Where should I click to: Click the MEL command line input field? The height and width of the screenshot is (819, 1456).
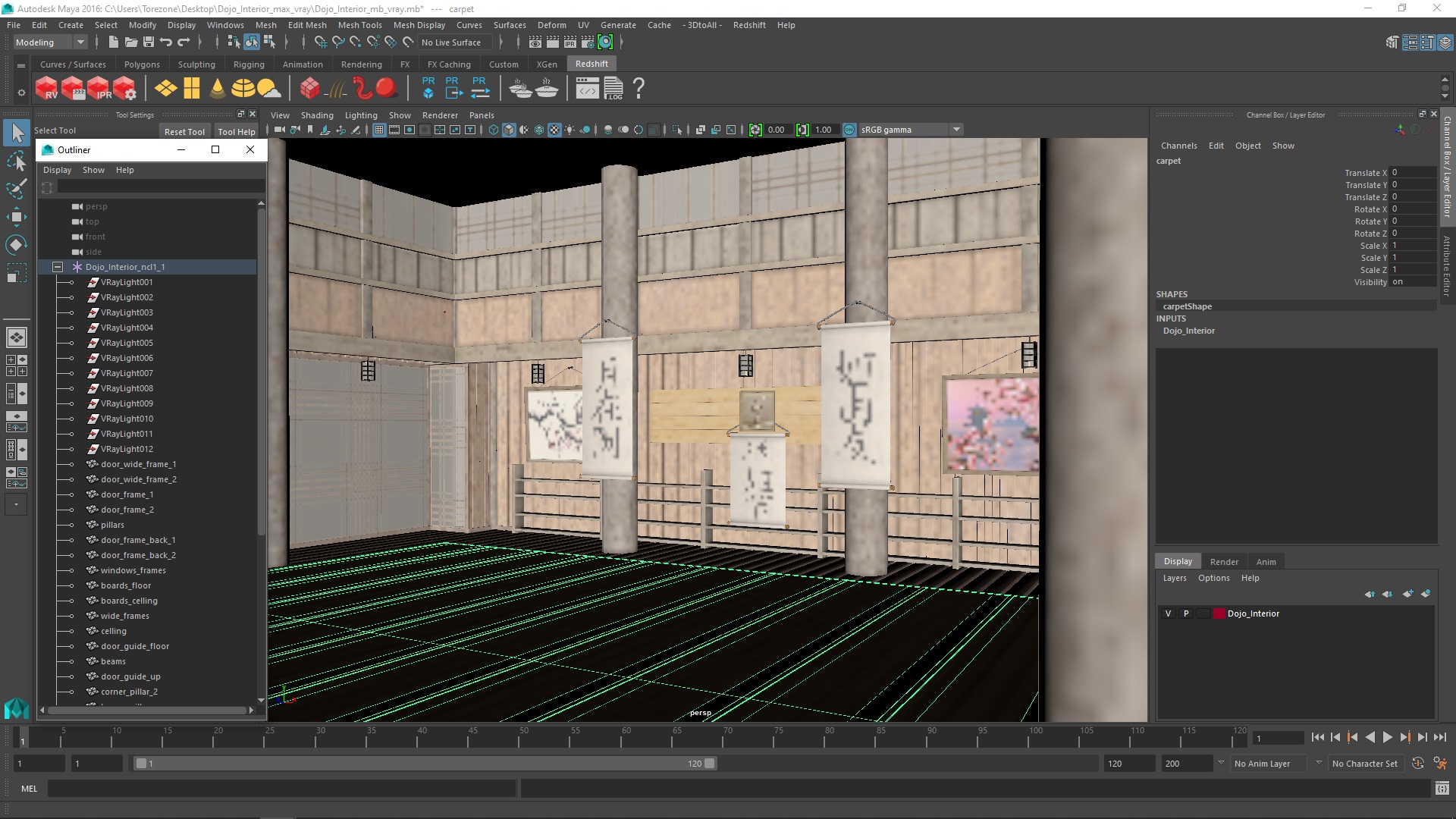click(281, 789)
